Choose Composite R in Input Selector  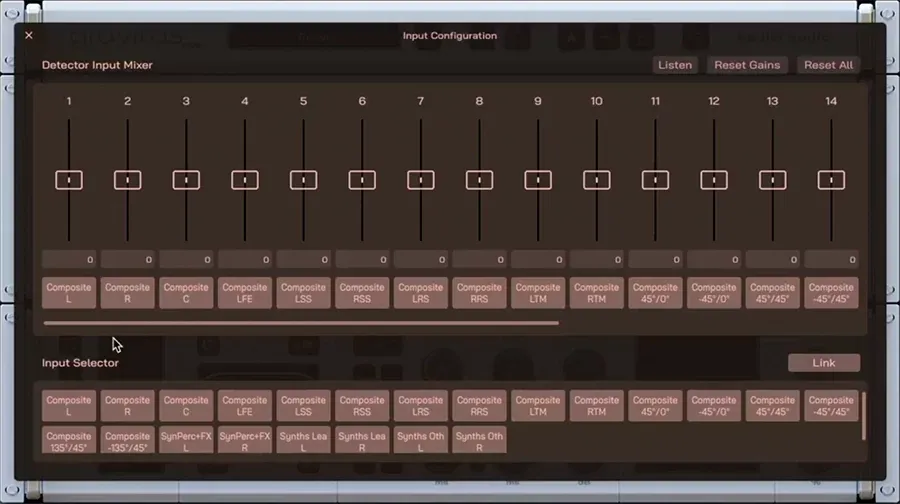[x=127, y=406]
